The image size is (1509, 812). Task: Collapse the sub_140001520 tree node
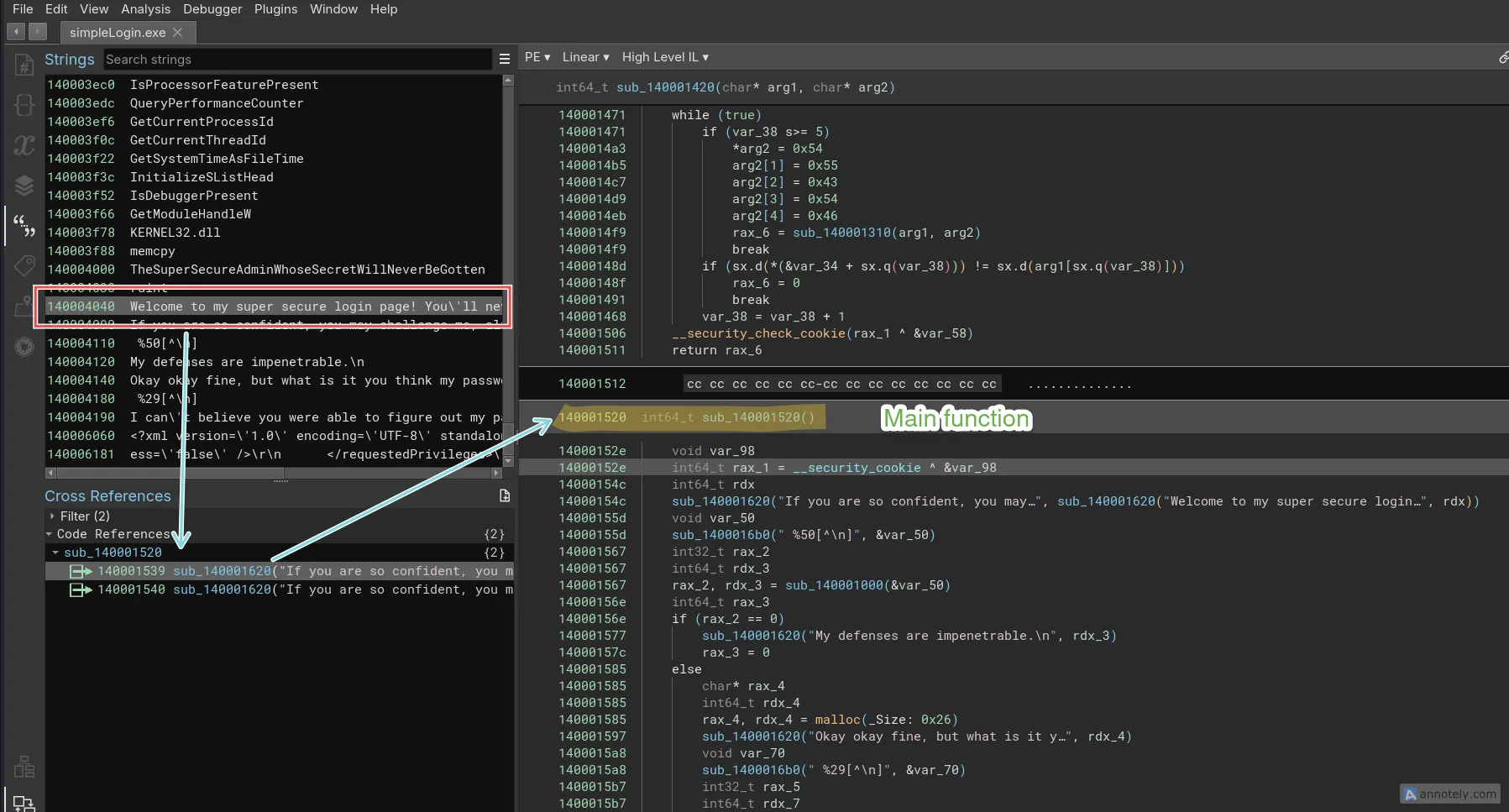[x=55, y=553]
